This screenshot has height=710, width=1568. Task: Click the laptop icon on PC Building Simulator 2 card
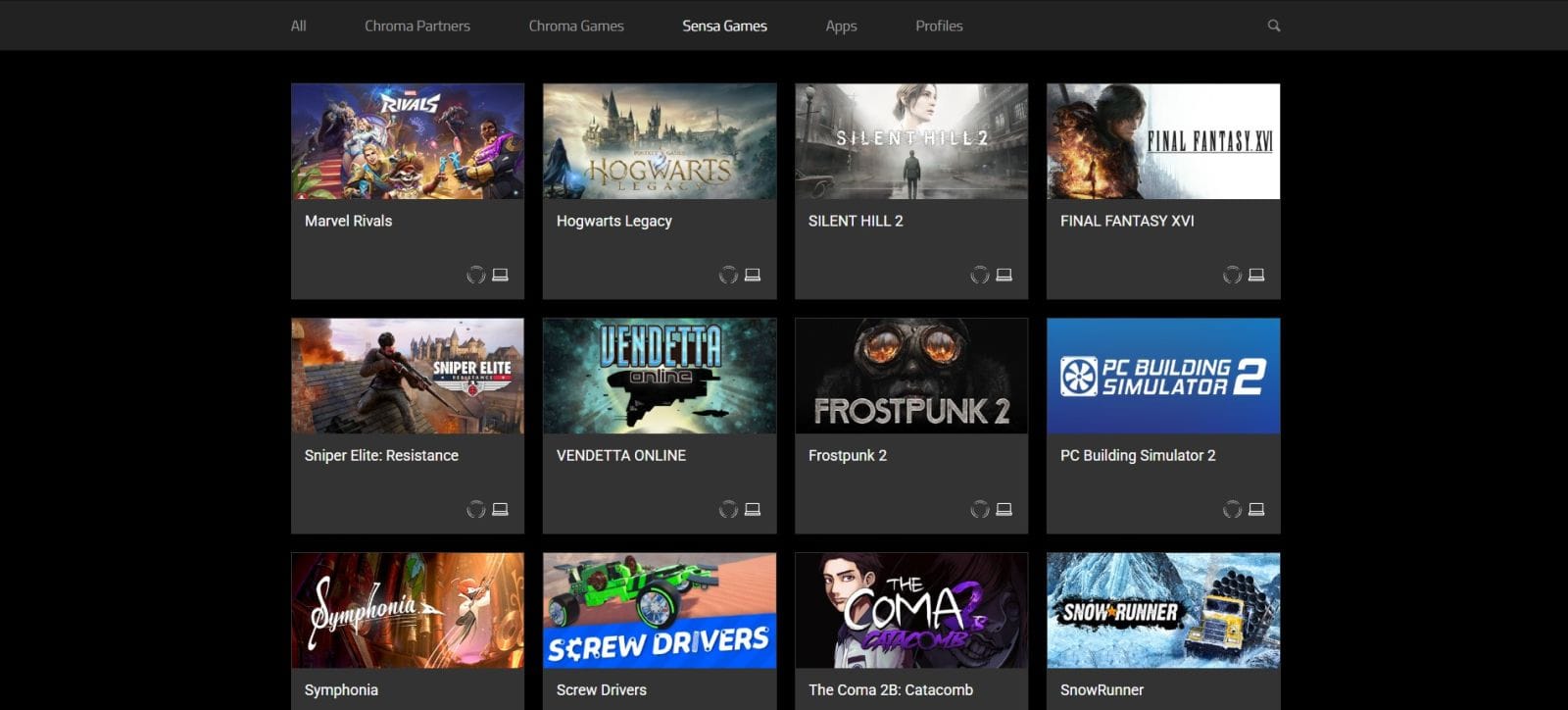1256,509
